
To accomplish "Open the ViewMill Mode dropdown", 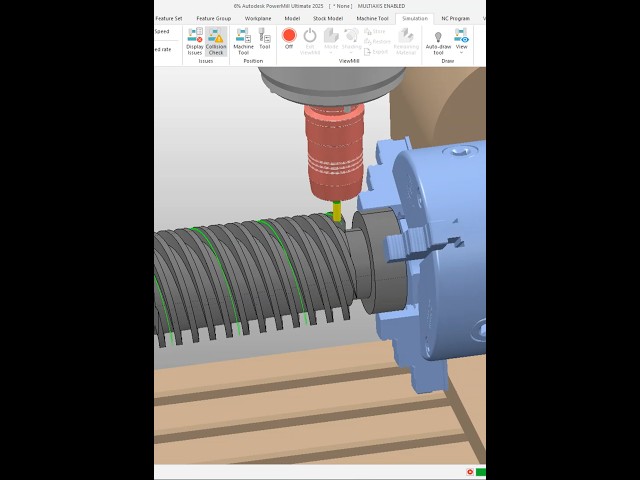I will click(x=331, y=41).
